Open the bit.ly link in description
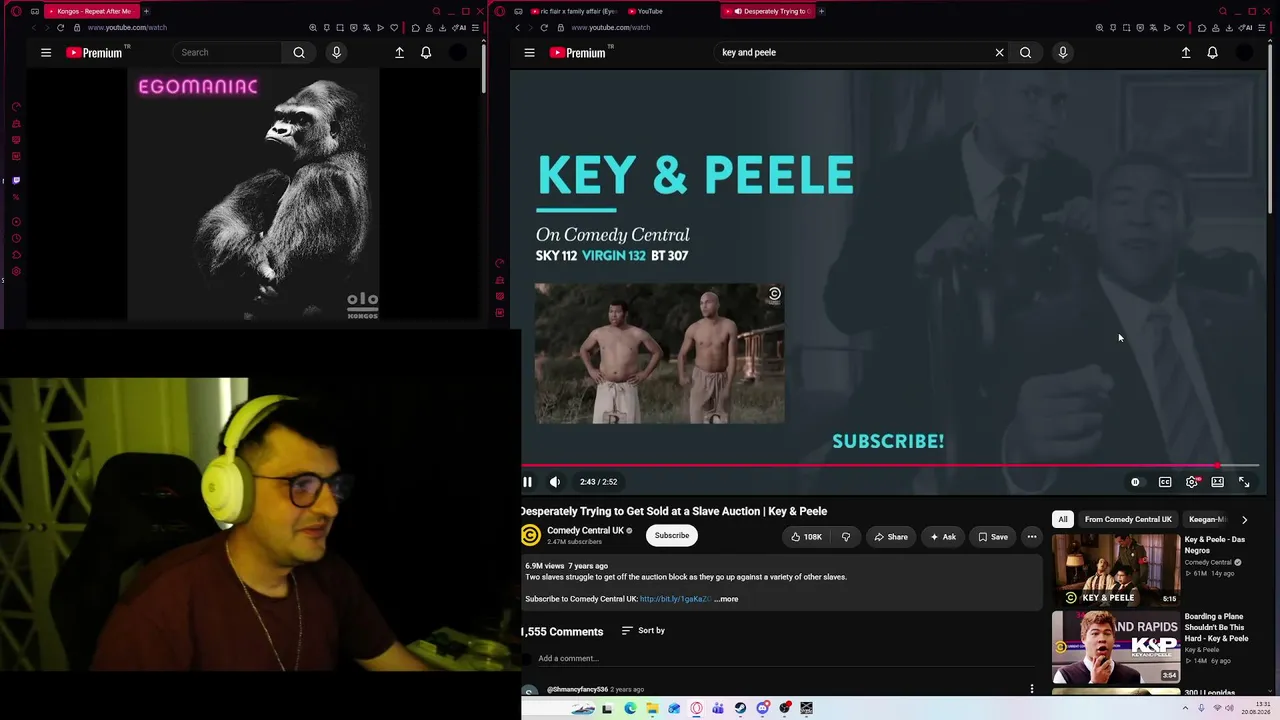Viewport: 1280px width, 720px height. pyautogui.click(x=675, y=599)
